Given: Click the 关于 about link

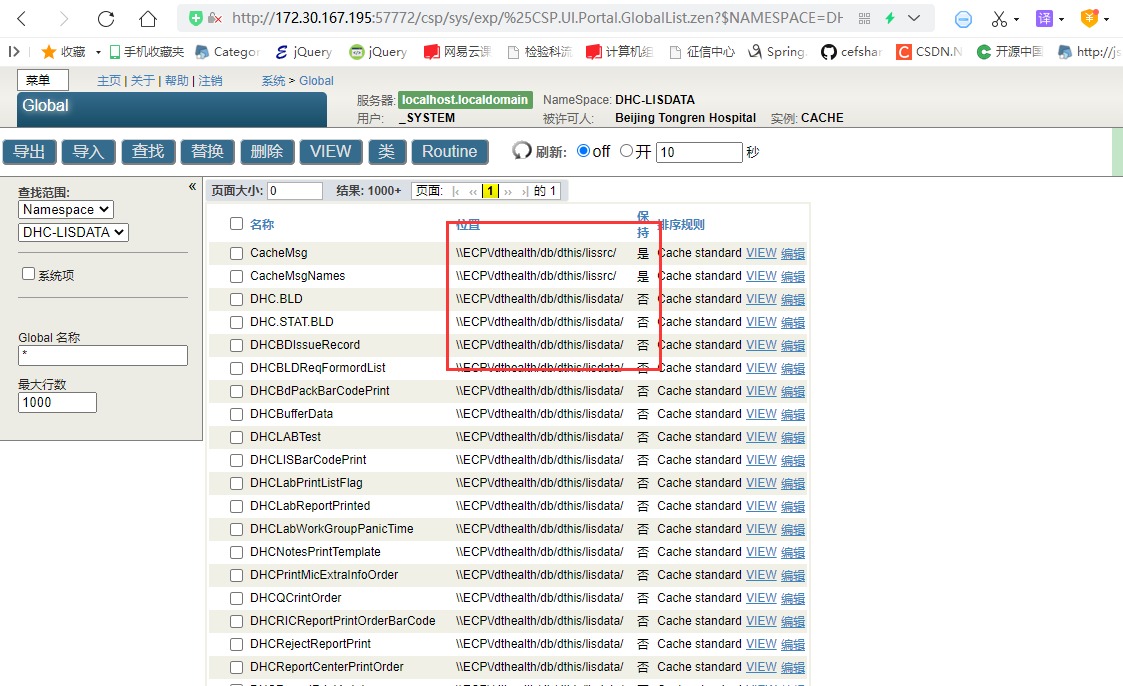Looking at the screenshot, I should click(143, 81).
